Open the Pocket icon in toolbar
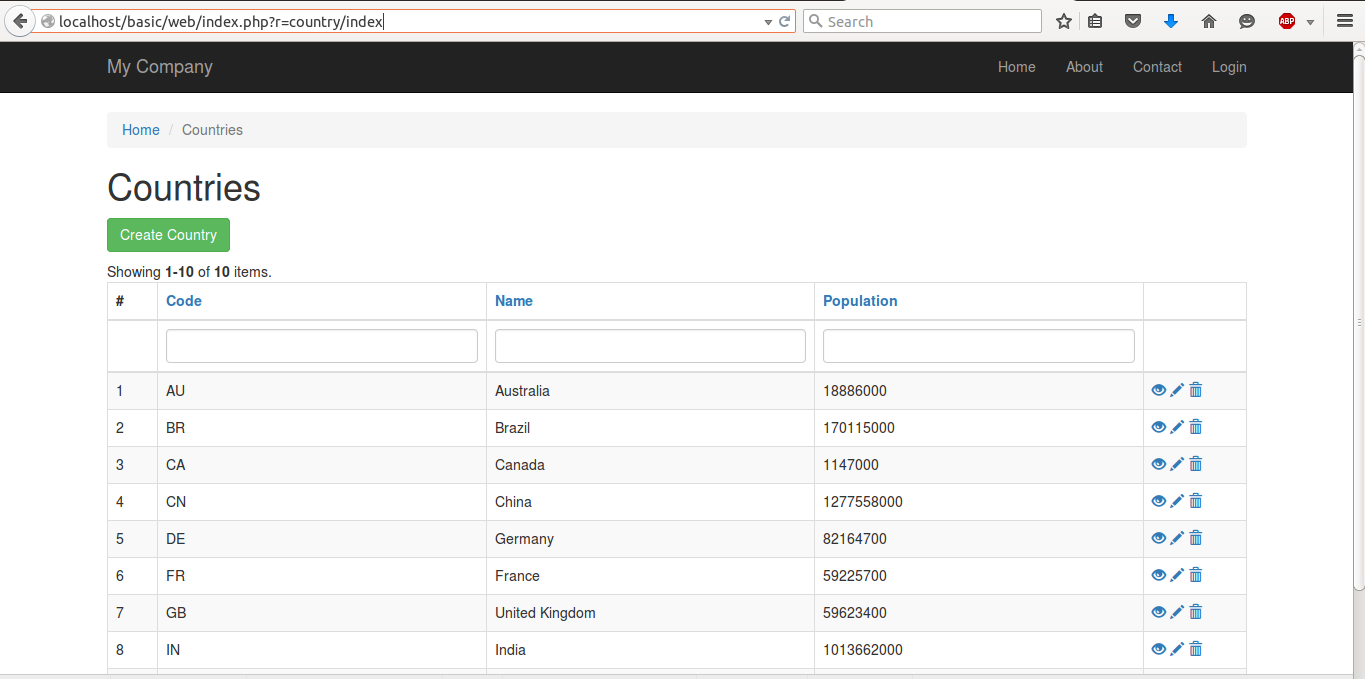 pos(1133,21)
